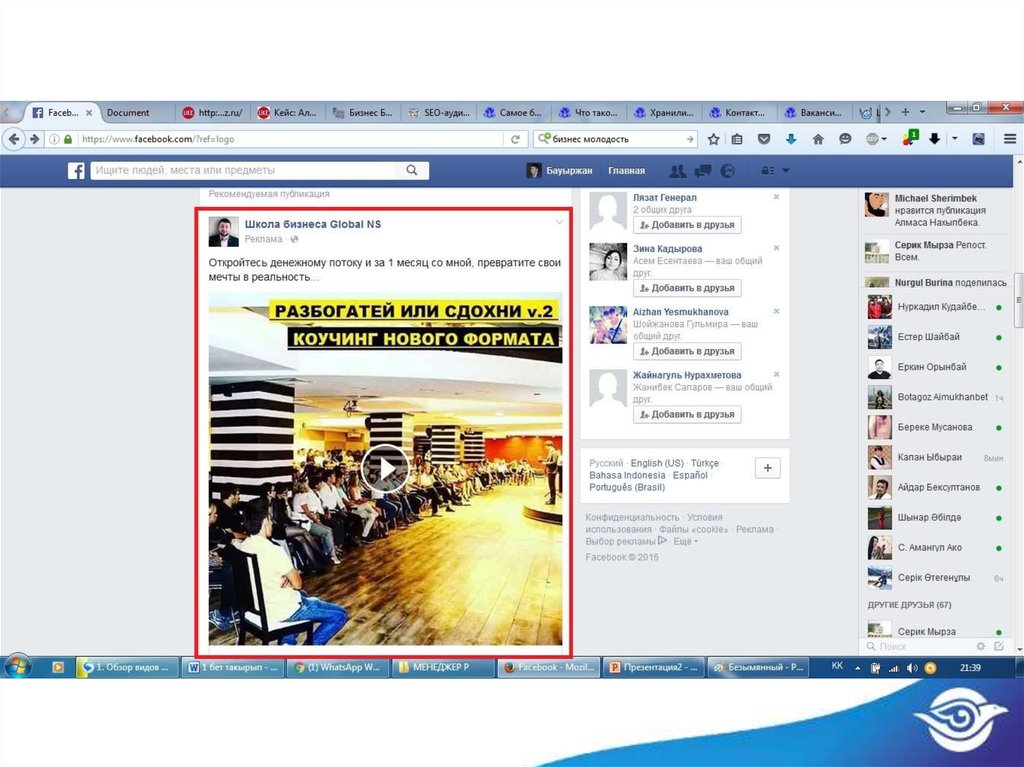The height and width of the screenshot is (767, 1024).
Task: Click the Firefox home icon
Action: [818, 139]
